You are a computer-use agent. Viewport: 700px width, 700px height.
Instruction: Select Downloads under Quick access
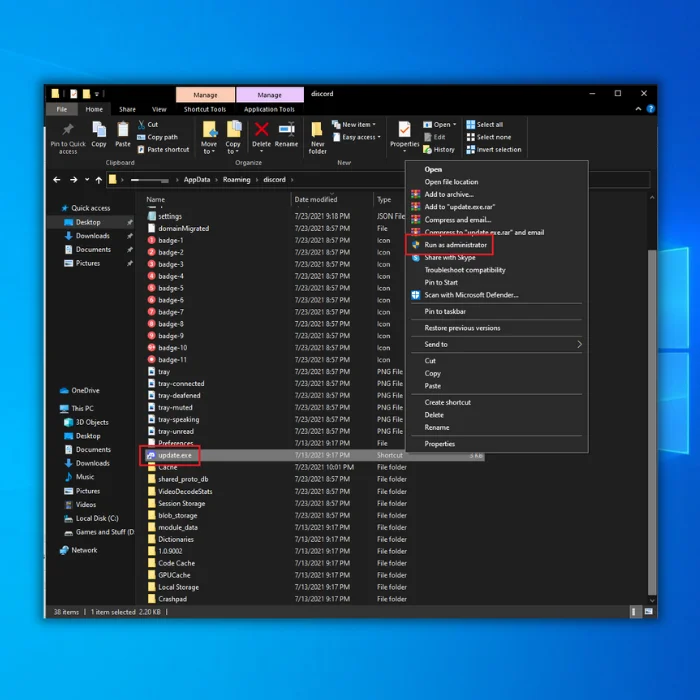pyautogui.click(x=92, y=236)
